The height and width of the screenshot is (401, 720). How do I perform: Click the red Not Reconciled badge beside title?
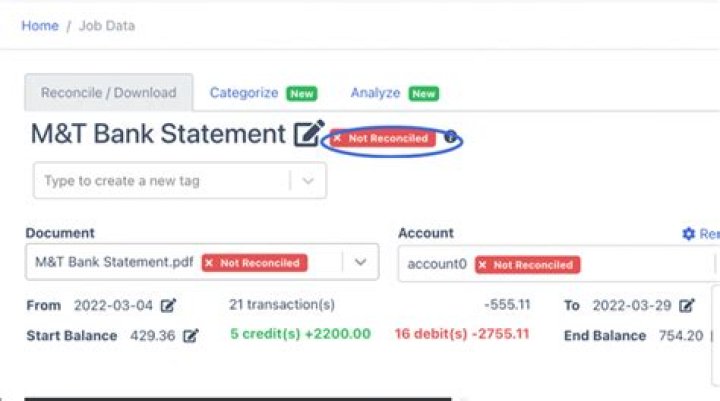[383, 138]
